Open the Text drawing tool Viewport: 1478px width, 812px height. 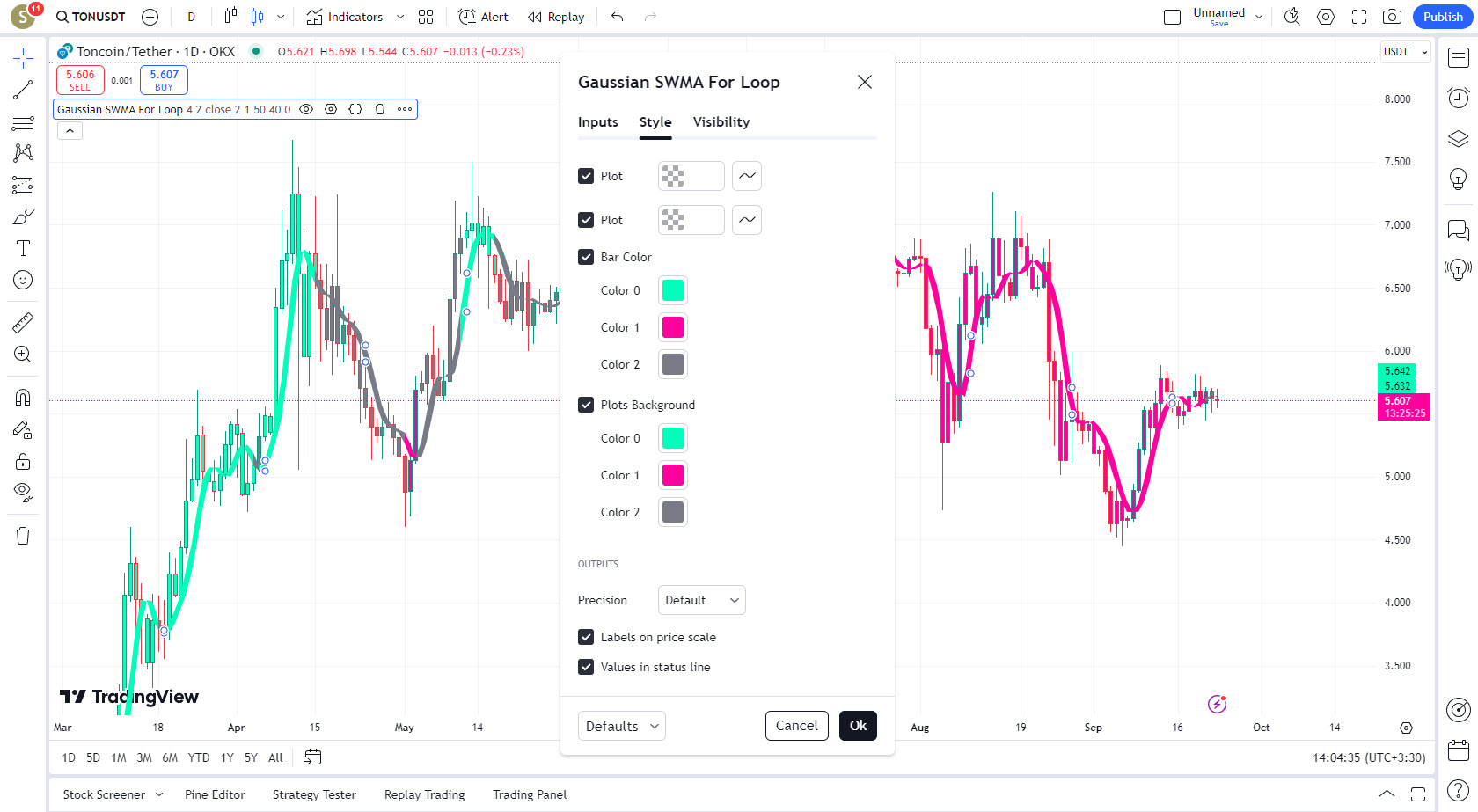click(x=23, y=248)
